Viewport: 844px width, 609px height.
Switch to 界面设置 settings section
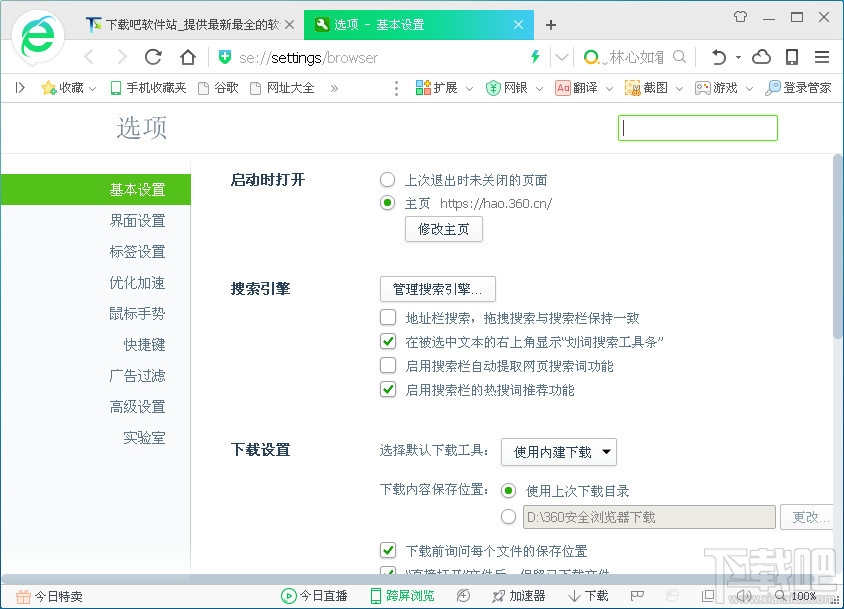pos(137,221)
